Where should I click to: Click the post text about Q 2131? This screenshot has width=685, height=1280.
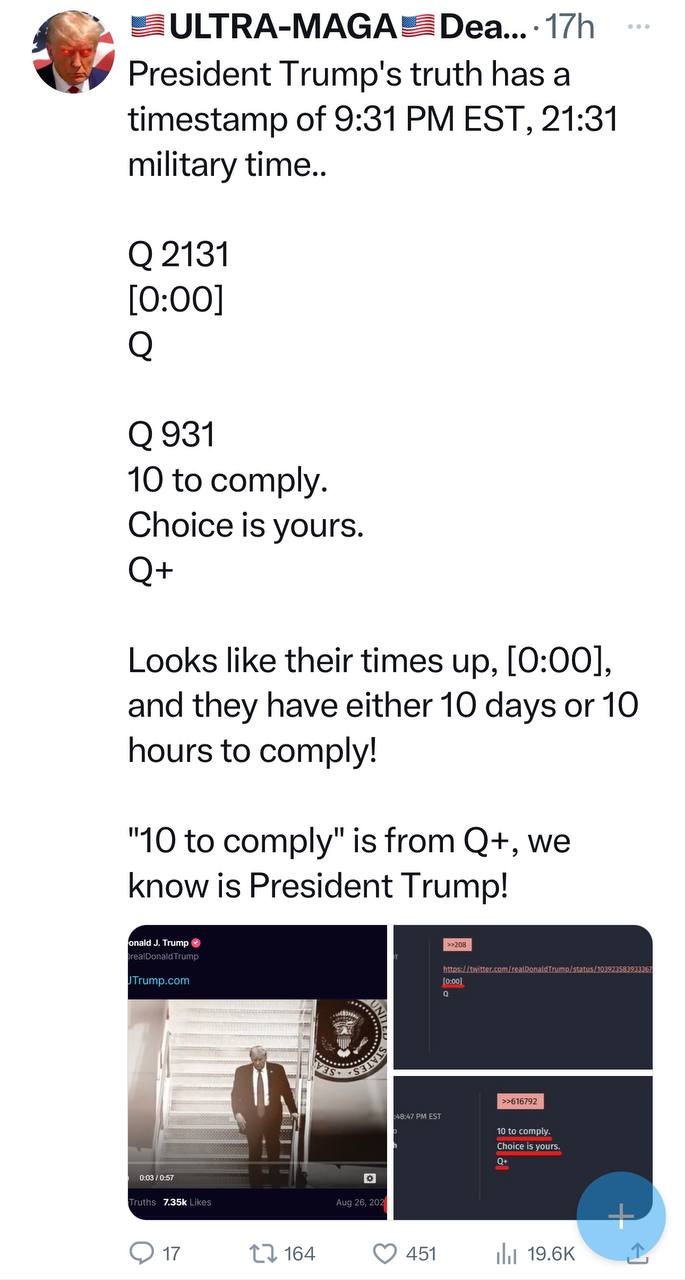click(x=180, y=255)
